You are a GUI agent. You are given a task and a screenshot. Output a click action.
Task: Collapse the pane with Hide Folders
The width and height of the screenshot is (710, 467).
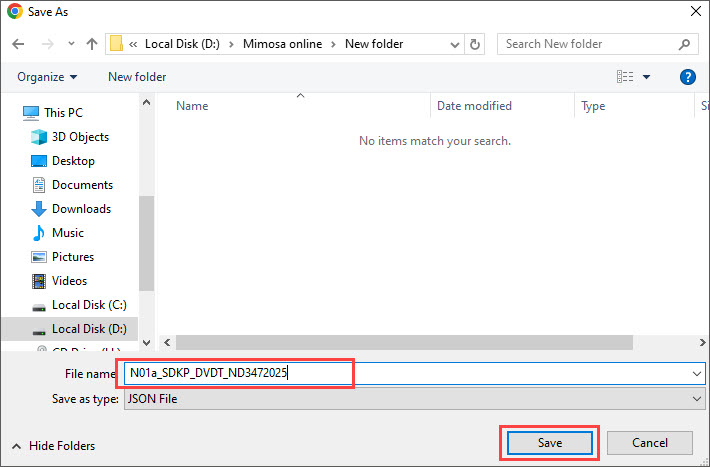point(53,446)
